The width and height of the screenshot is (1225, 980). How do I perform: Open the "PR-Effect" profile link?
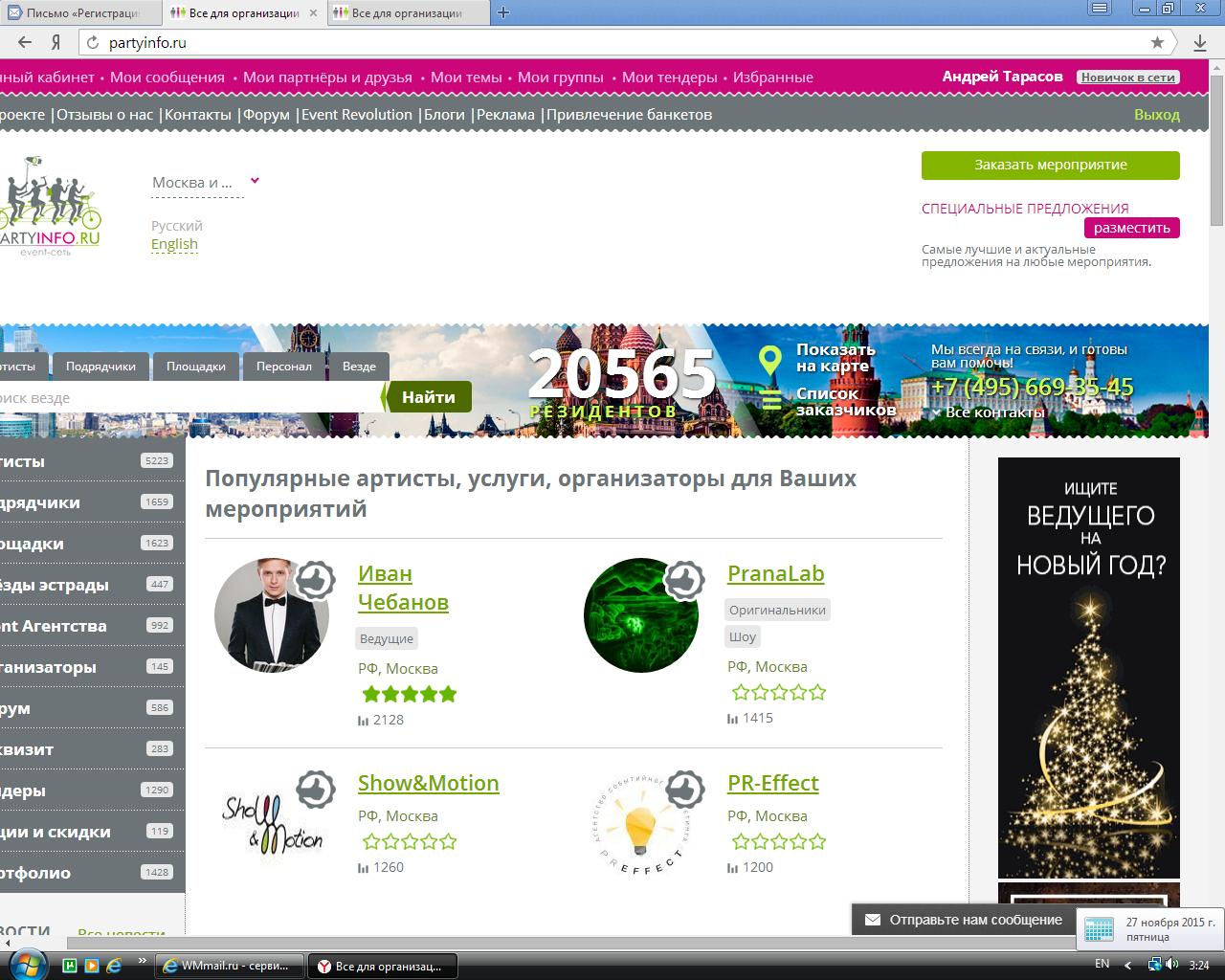coord(773,783)
